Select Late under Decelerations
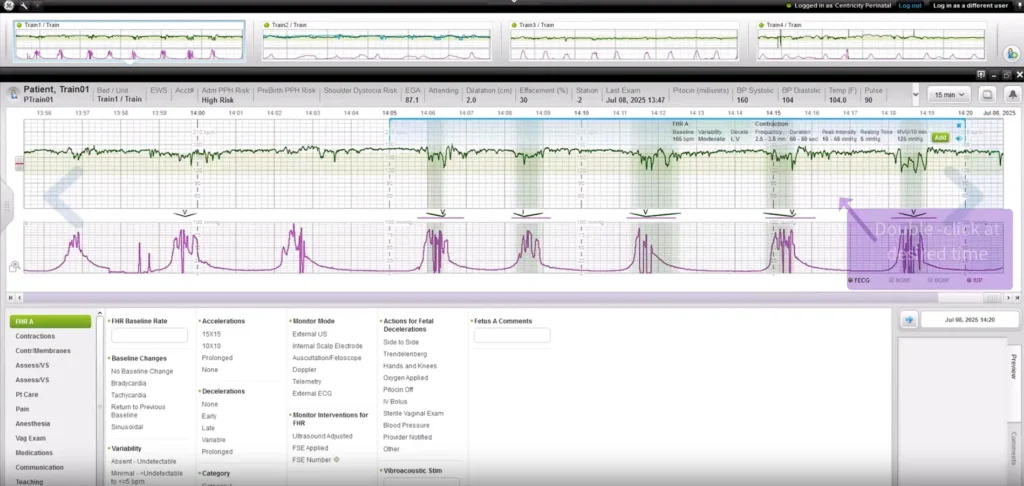 (x=208, y=428)
